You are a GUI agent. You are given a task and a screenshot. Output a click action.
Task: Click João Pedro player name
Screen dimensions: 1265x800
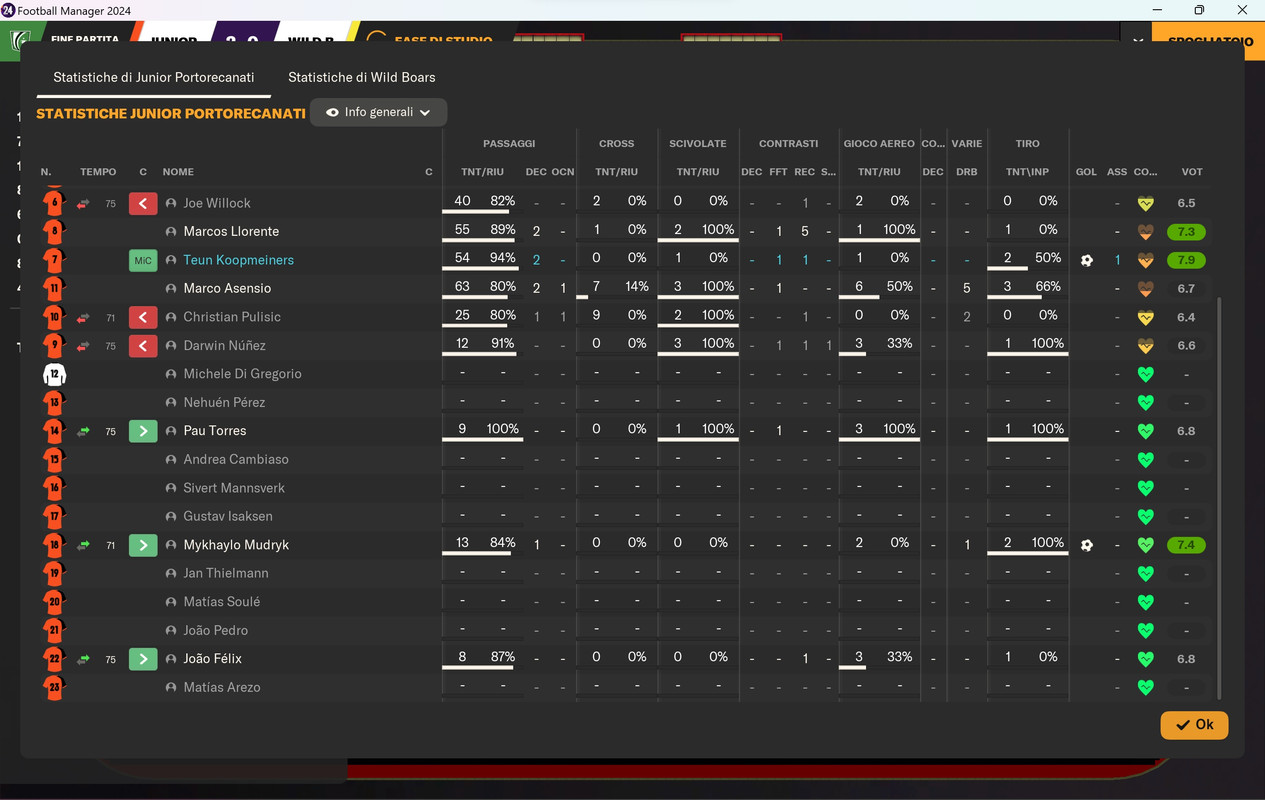click(215, 630)
